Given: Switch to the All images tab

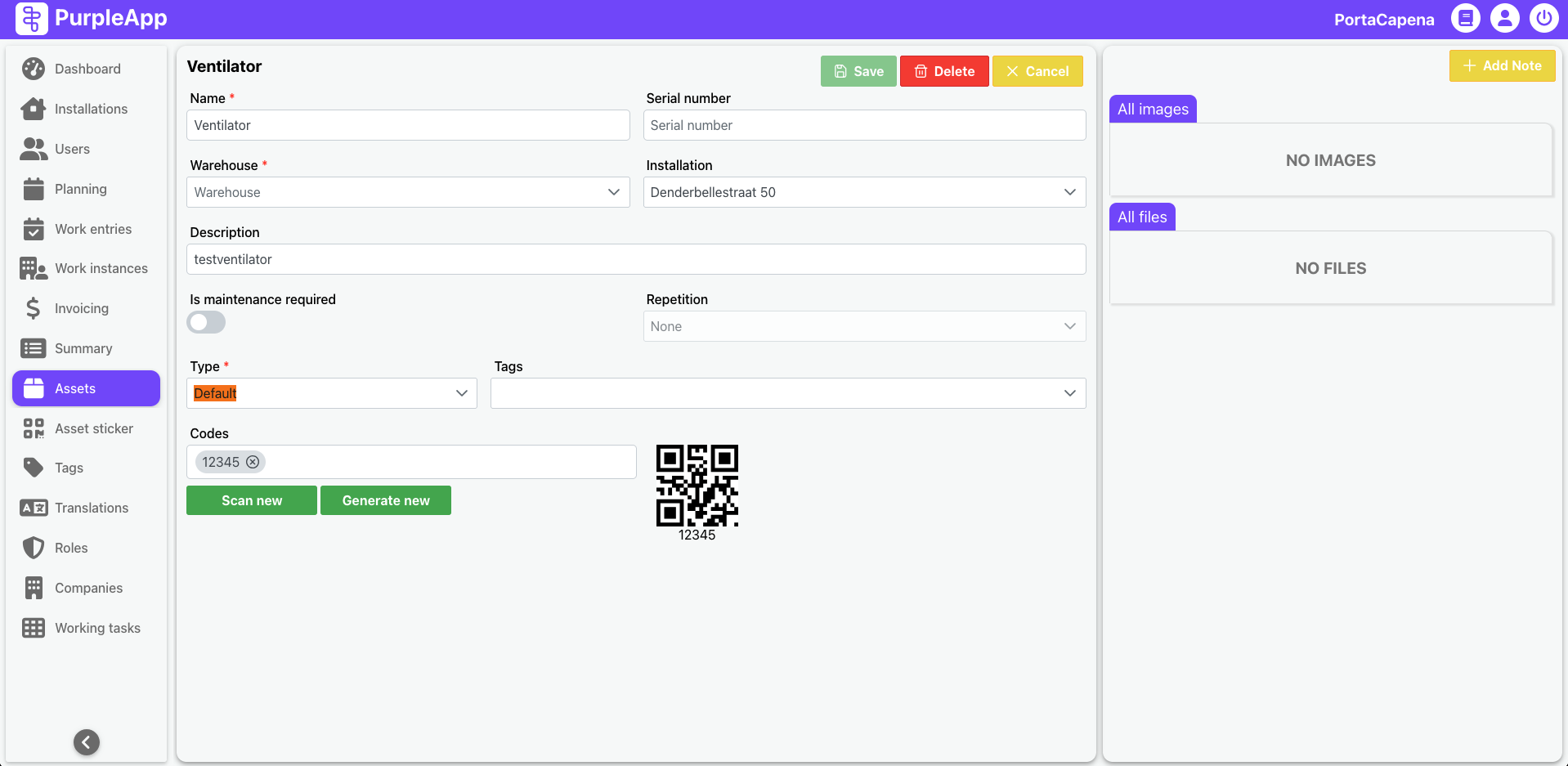Looking at the screenshot, I should (1152, 110).
